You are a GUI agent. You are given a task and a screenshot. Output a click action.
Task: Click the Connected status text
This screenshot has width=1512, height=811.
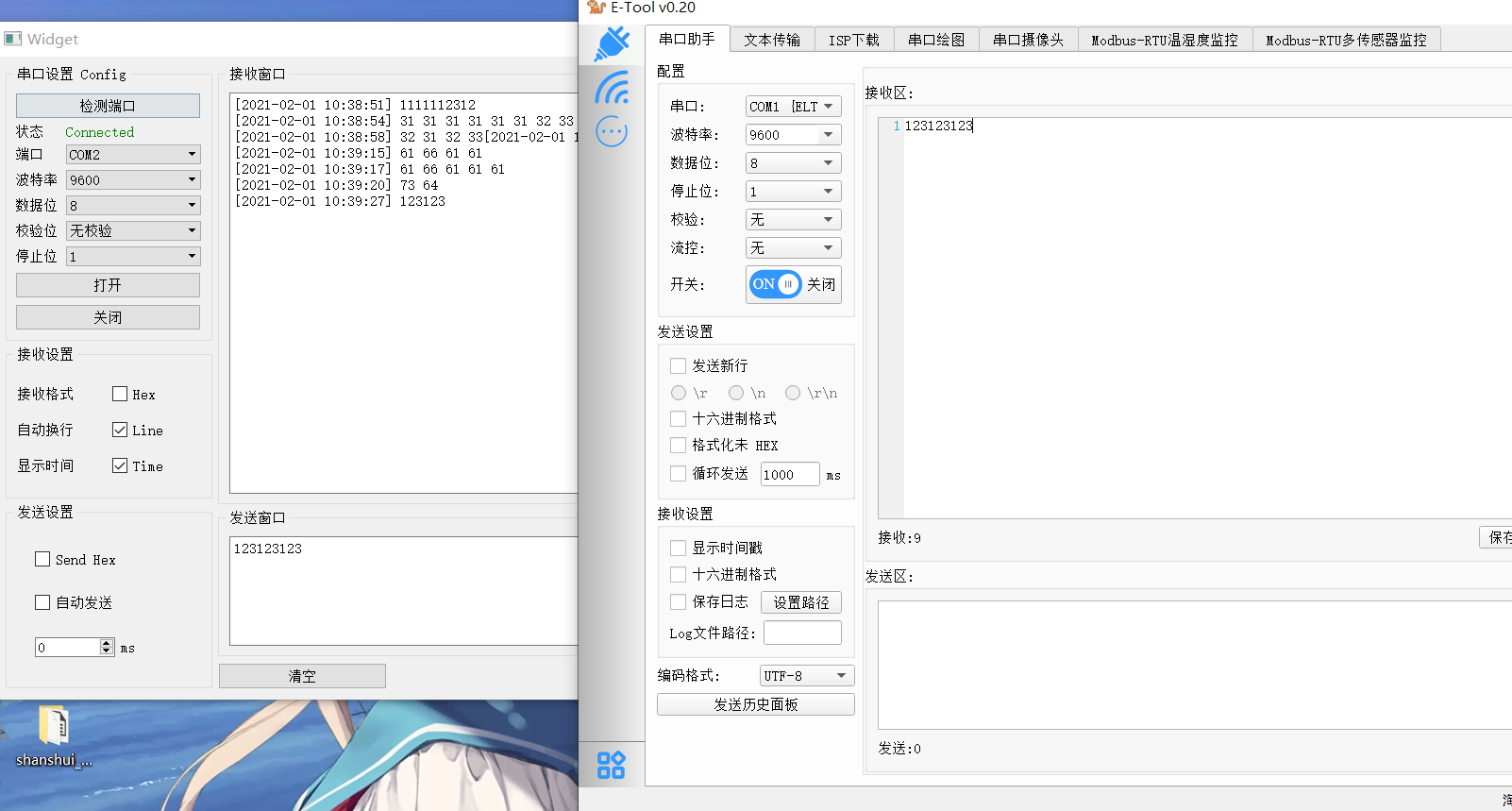pos(99,132)
